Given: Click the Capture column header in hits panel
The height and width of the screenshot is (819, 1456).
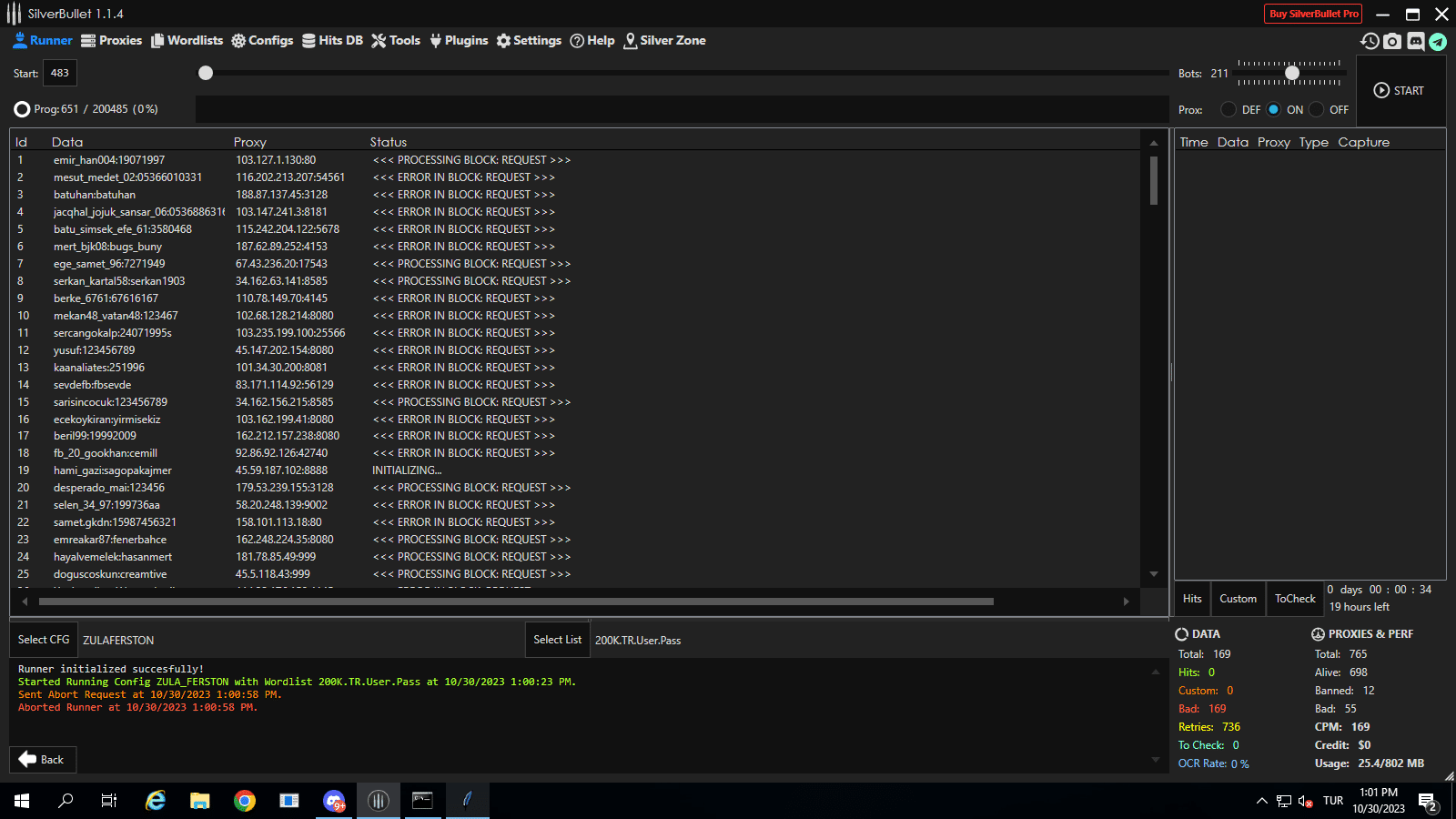Looking at the screenshot, I should click(1363, 142).
